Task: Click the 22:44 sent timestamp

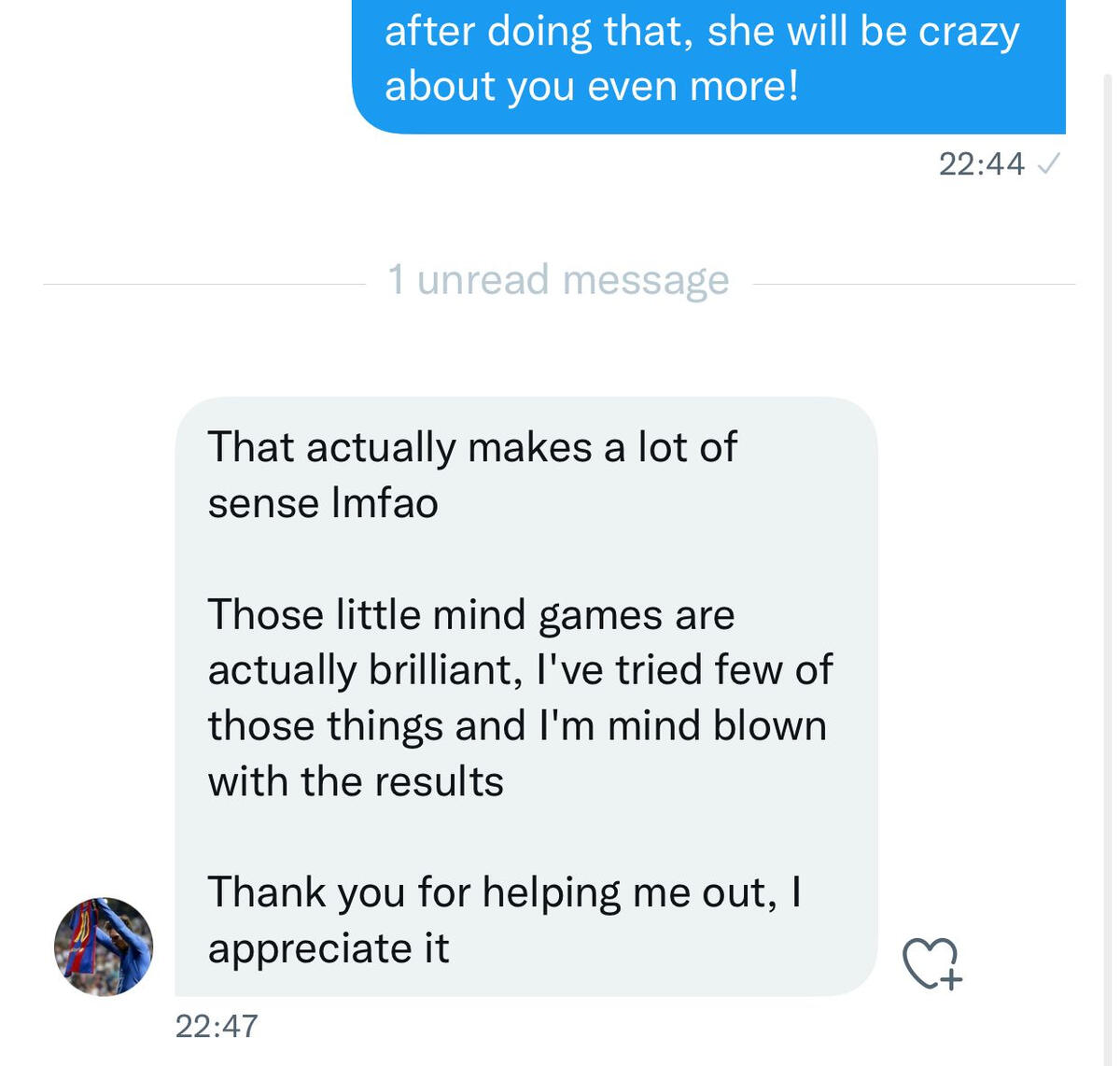Action: (981, 164)
